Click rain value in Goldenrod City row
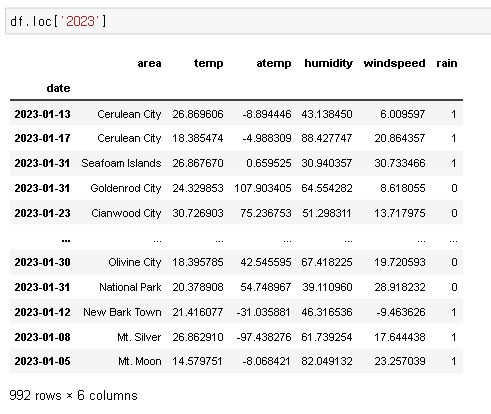The image size is (491, 414). point(454,188)
